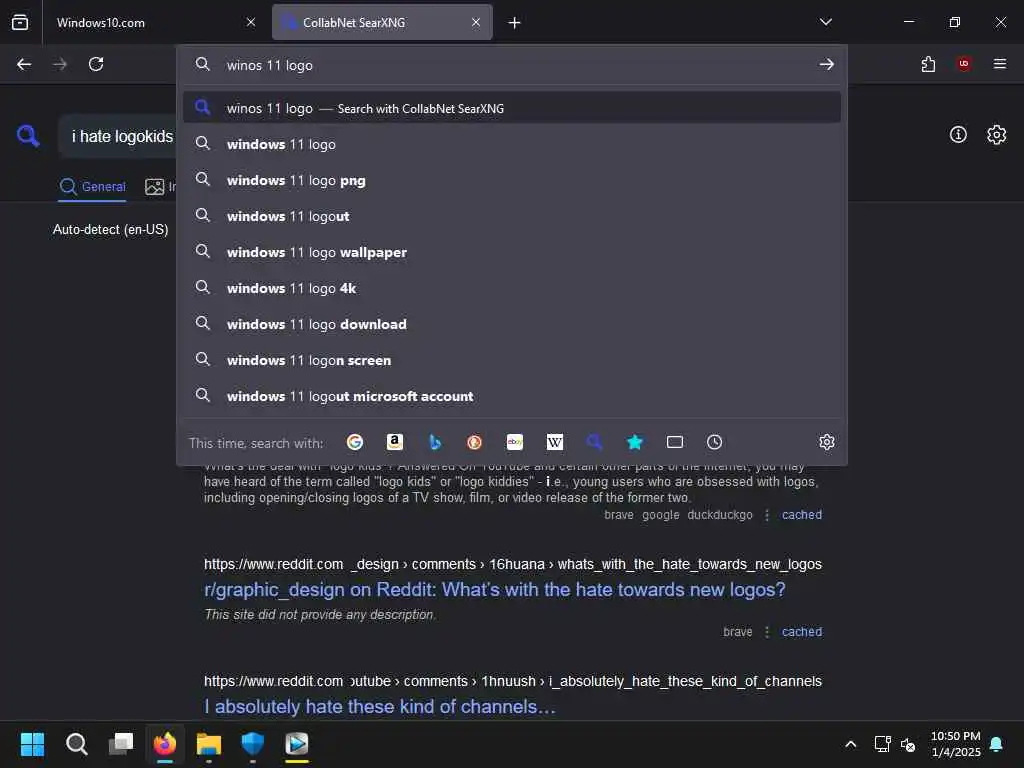This screenshot has width=1024, height=768.
Task: Expand options dots beside brave engine label
Action: click(767, 632)
